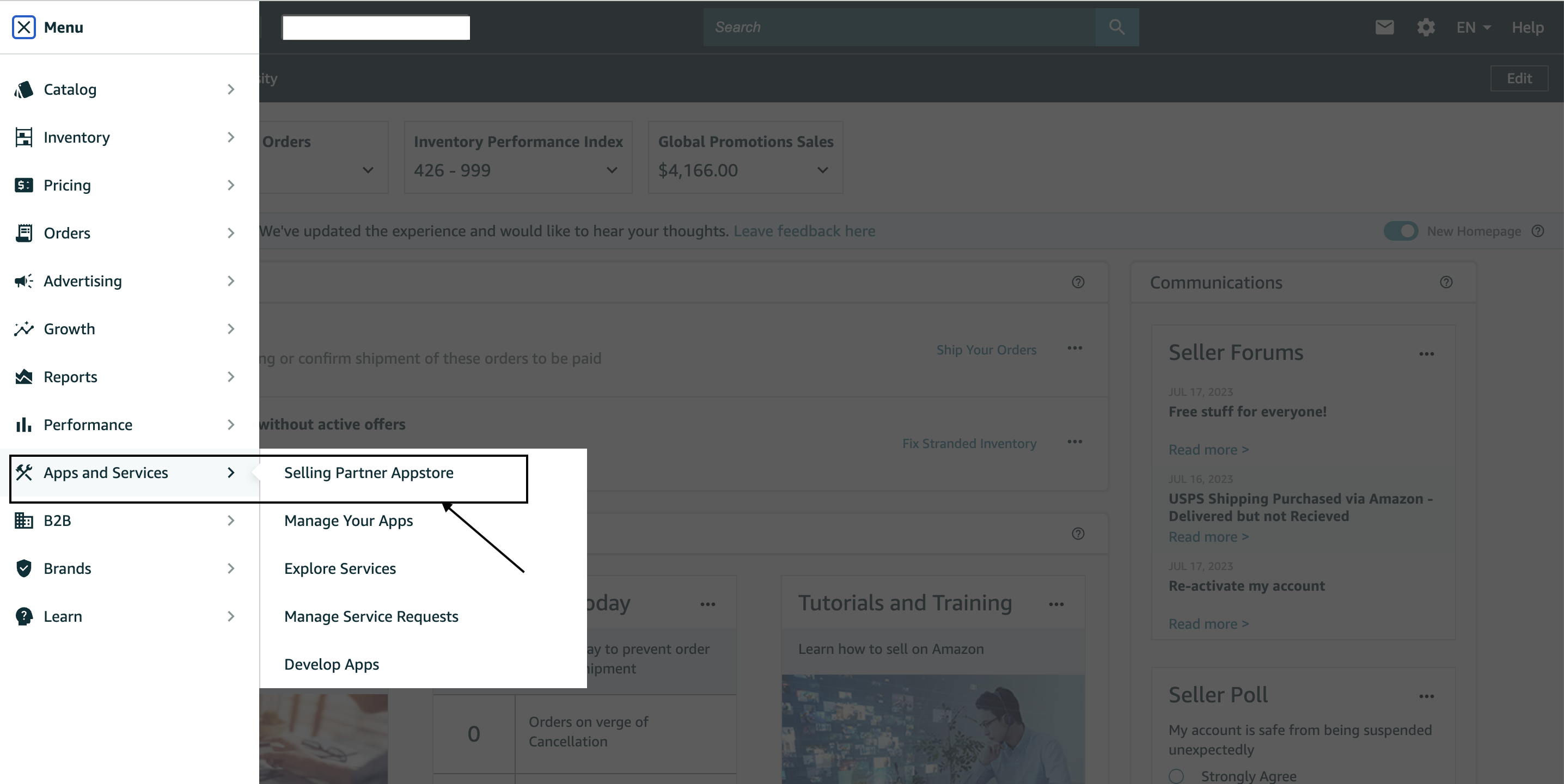
Task: Click the Catalog tag icon
Action: click(23, 90)
